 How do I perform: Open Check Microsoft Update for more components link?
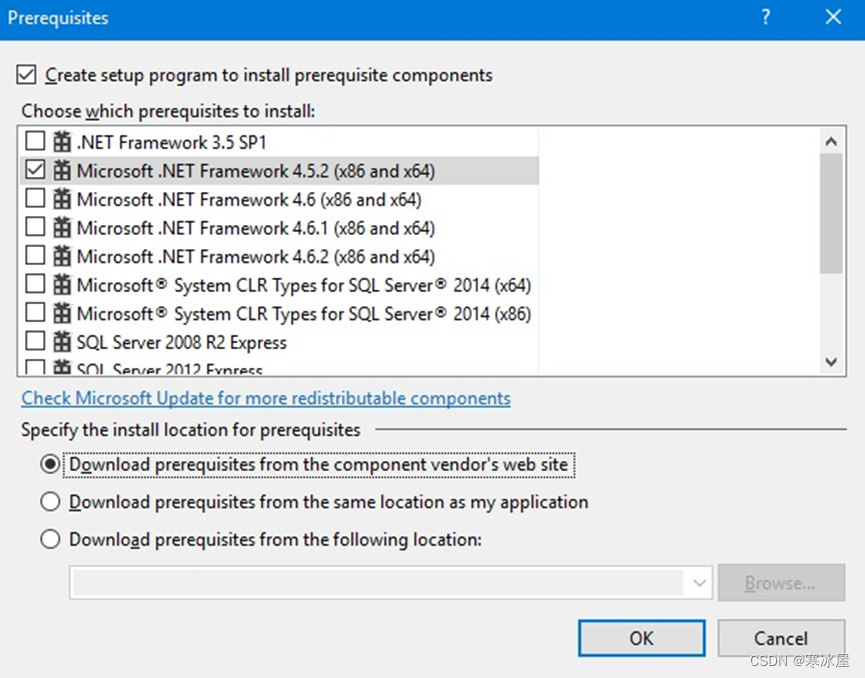(x=266, y=398)
